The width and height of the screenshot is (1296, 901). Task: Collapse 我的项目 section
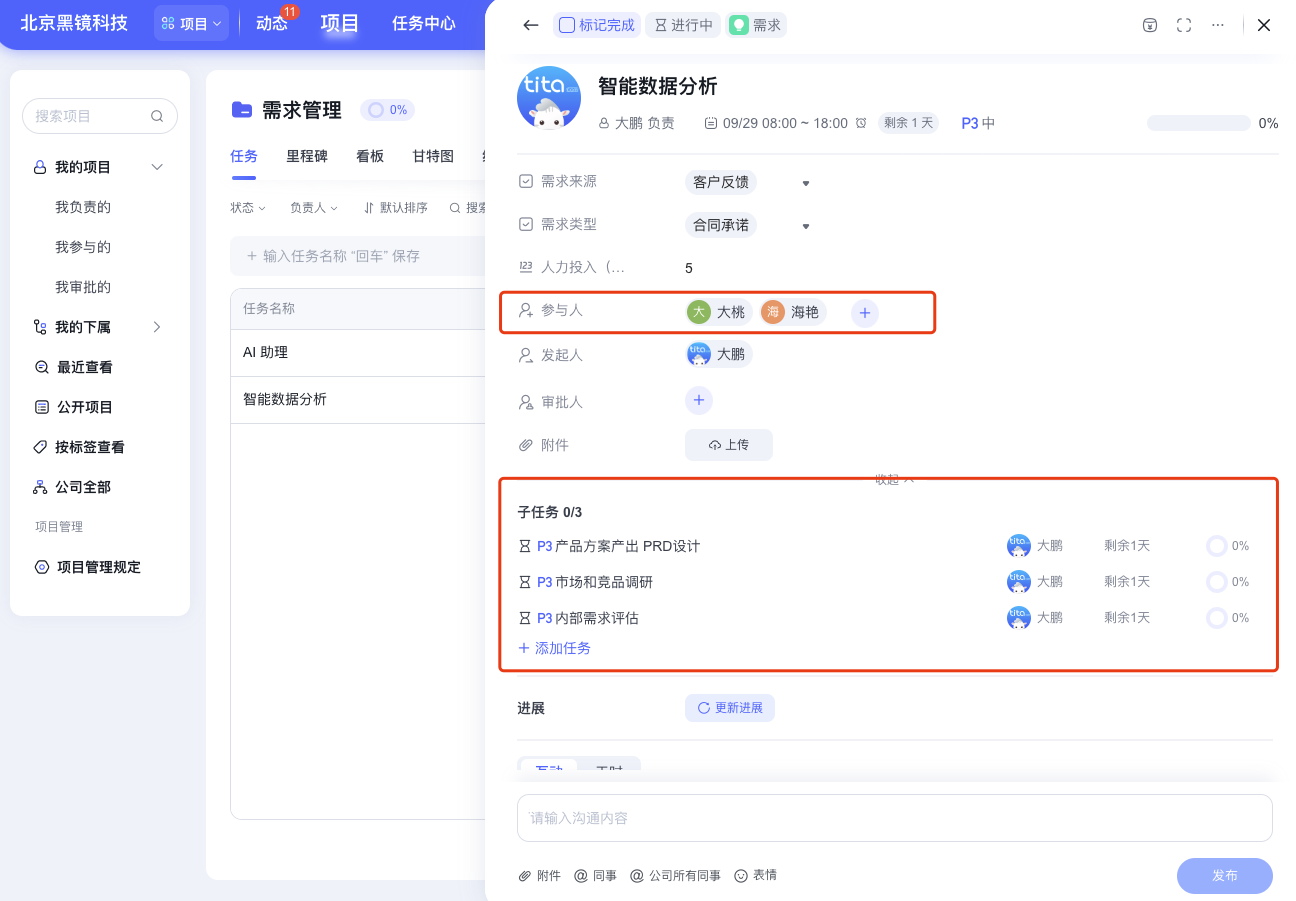tap(157, 167)
